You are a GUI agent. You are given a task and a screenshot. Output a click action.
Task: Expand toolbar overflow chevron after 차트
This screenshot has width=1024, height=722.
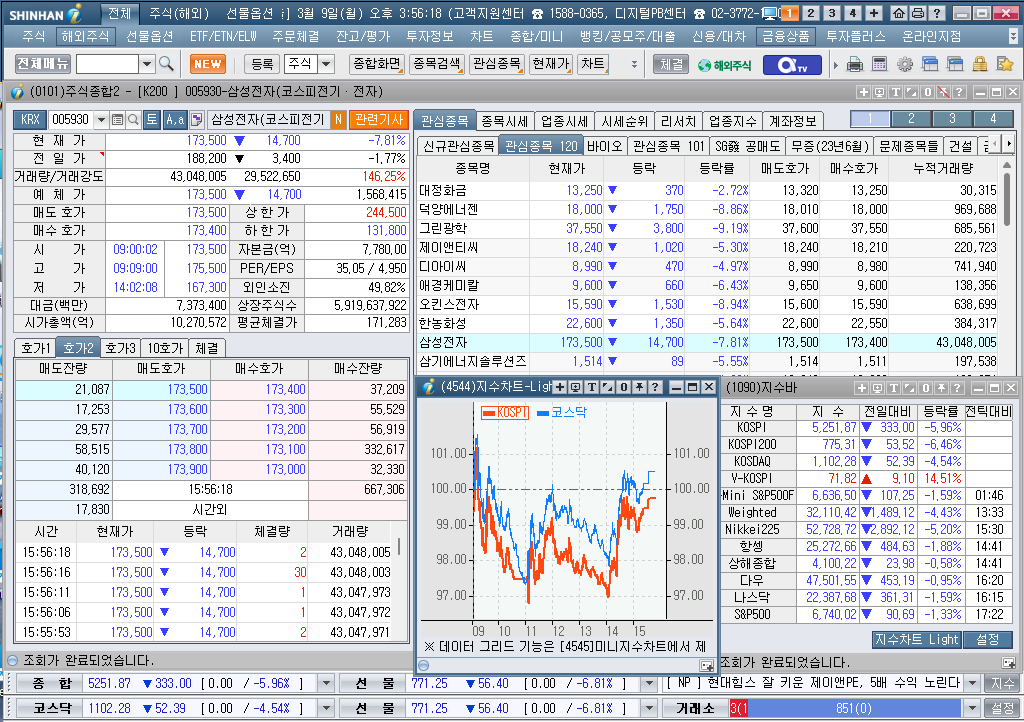coord(633,65)
